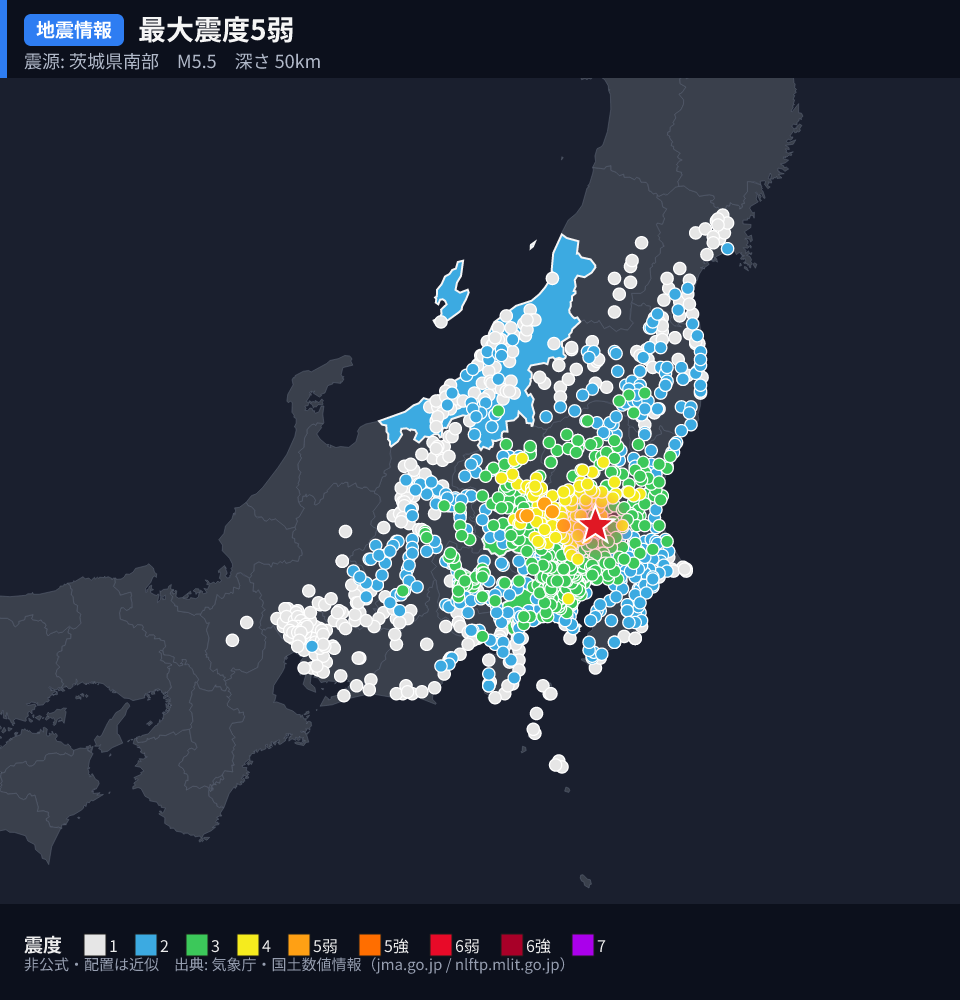Click the green intensity 3 legend swatch
Image resolution: width=960 pixels, height=1000 pixels.
[x=197, y=945]
